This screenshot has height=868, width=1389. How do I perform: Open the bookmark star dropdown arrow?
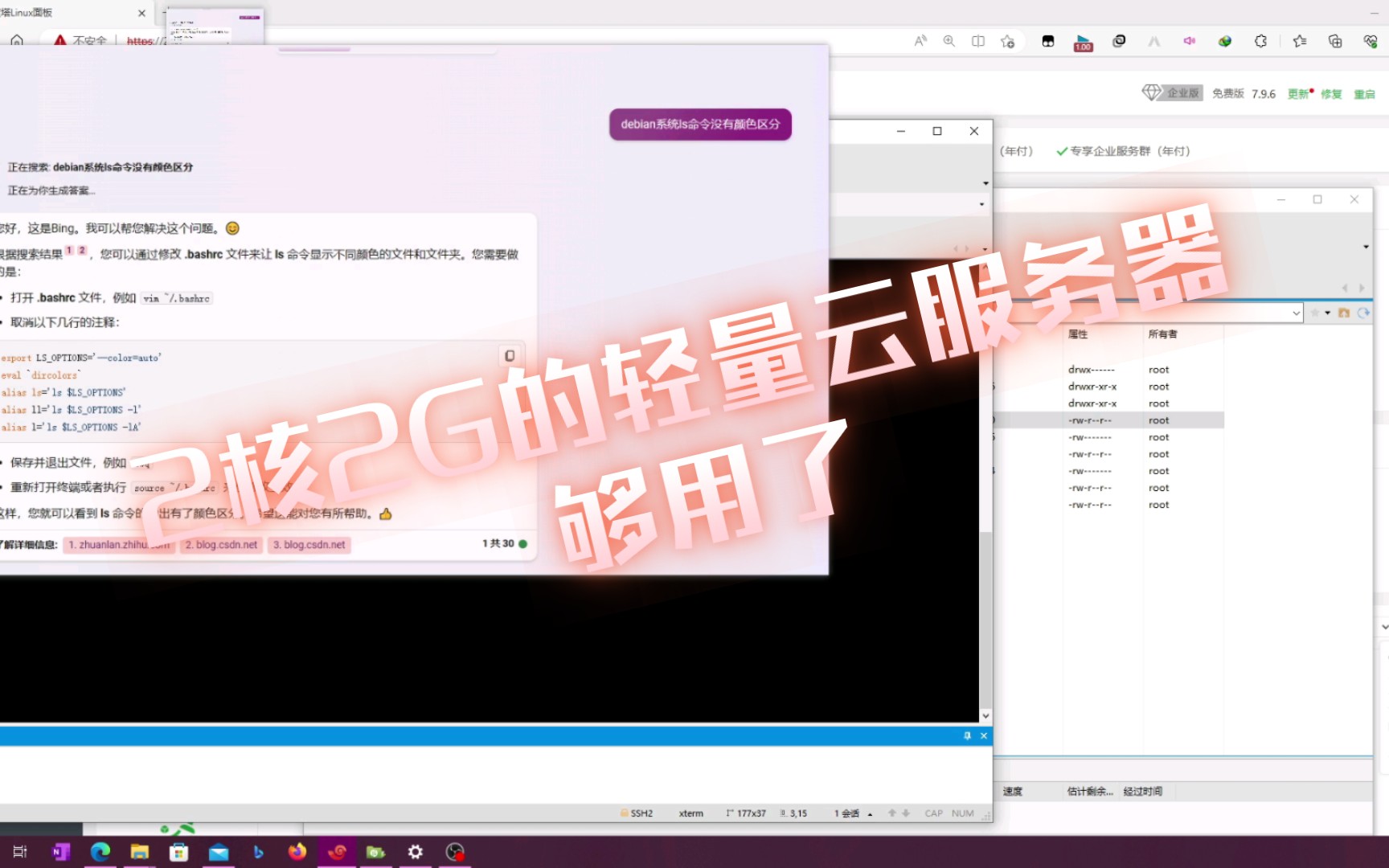(1327, 313)
